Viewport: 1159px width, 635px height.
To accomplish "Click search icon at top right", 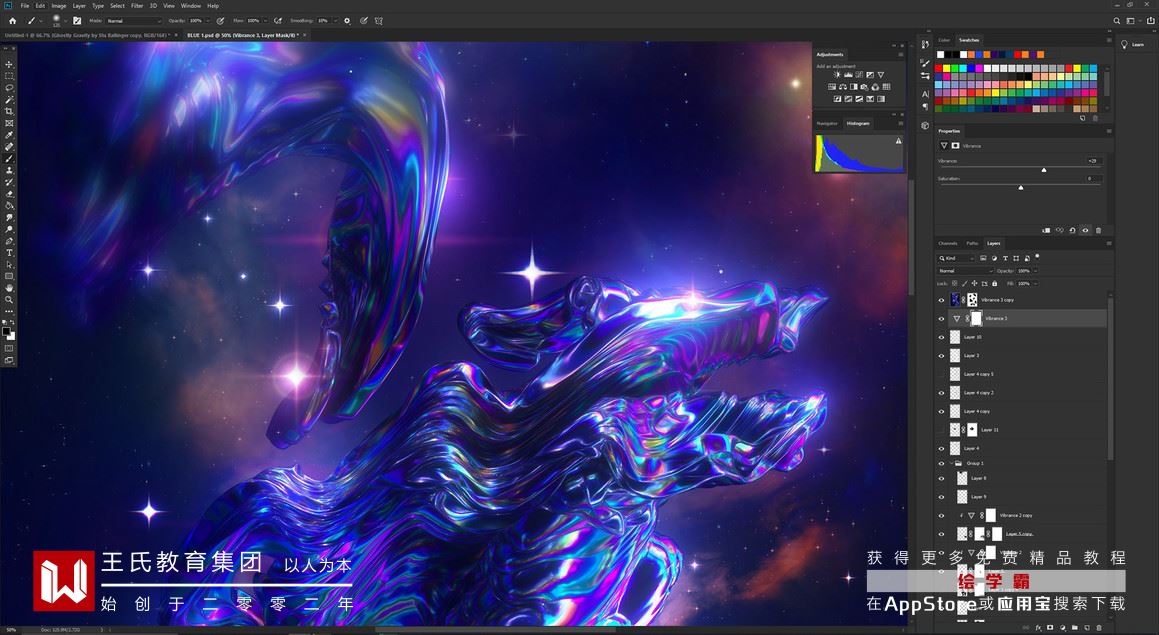I will [x=1117, y=21].
